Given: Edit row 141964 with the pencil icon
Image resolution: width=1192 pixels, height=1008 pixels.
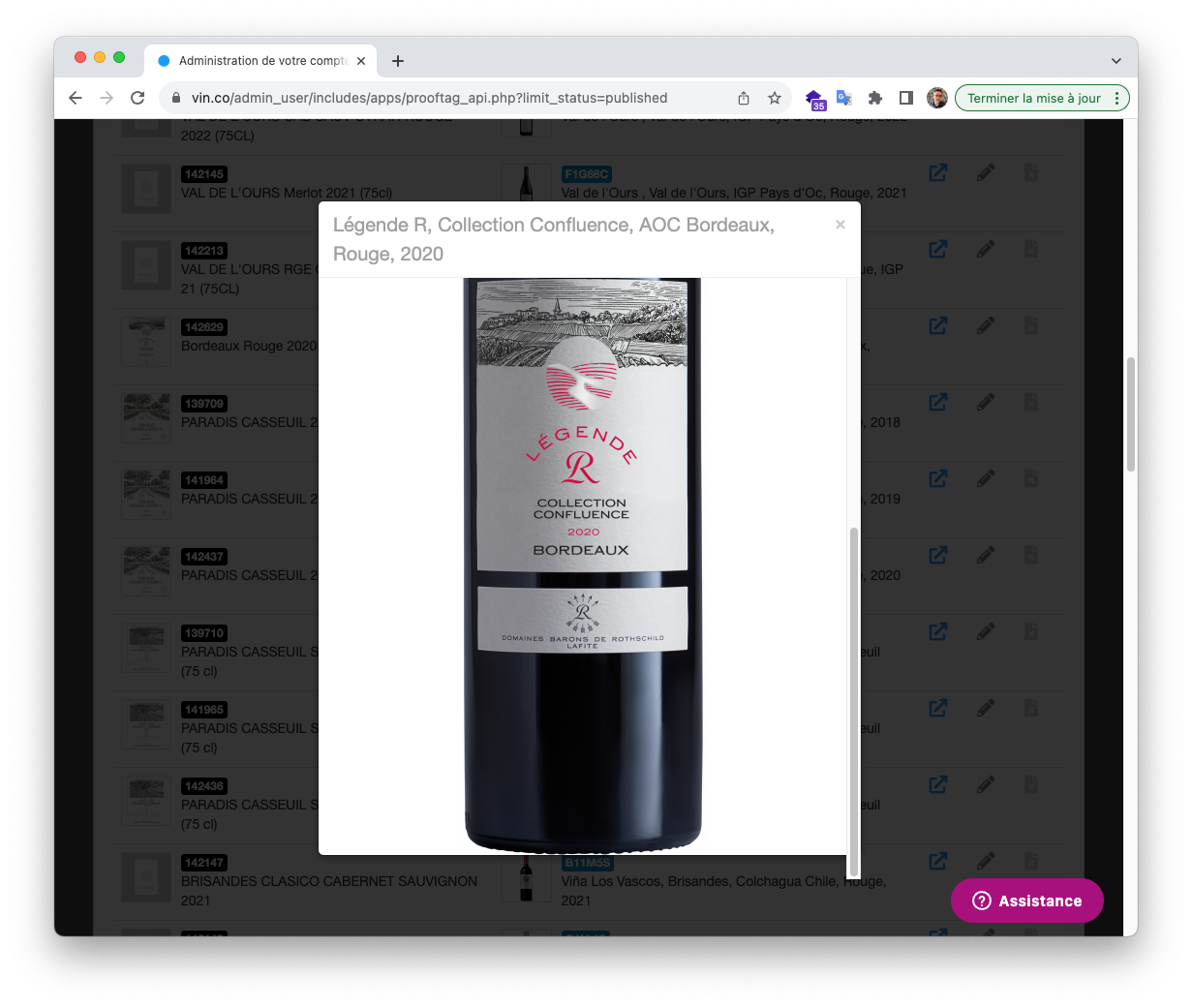Looking at the screenshot, I should pyautogui.click(x=986, y=478).
